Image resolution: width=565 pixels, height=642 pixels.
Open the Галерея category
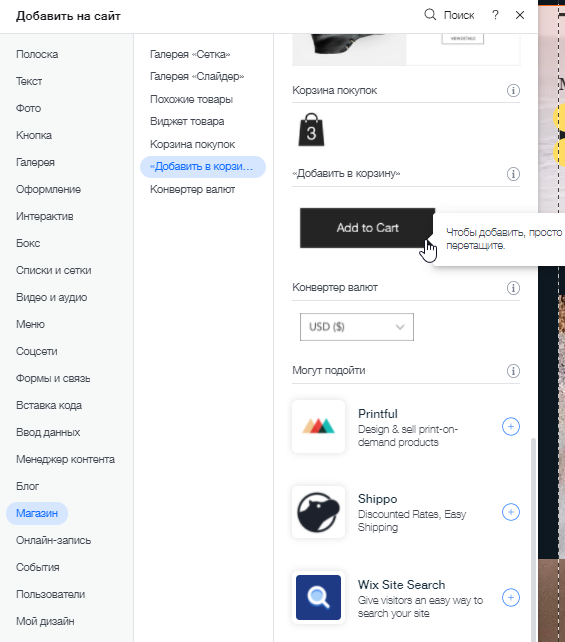35,162
